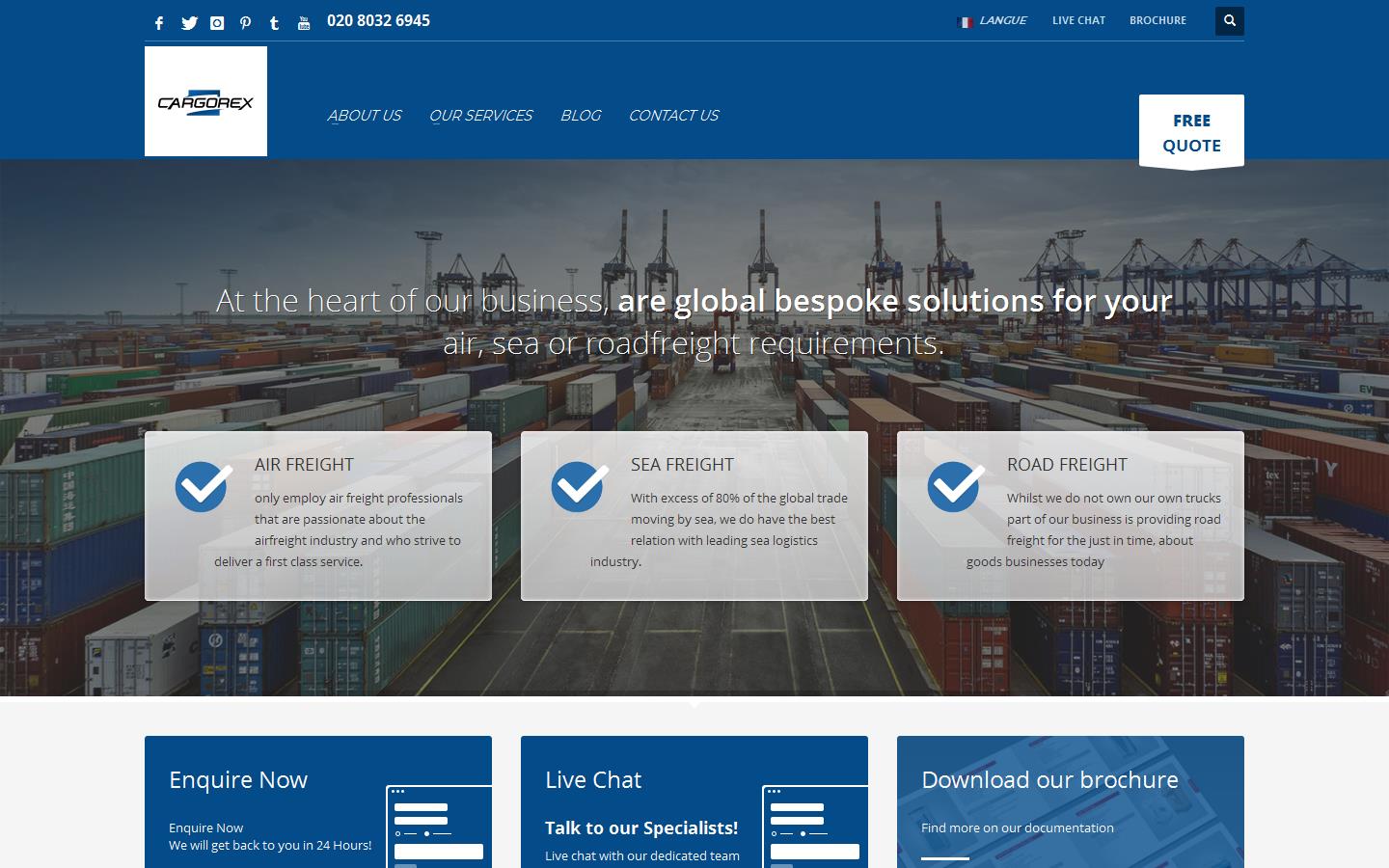1389x868 pixels.
Task: Click the Cargorex logo
Action: pos(205,101)
